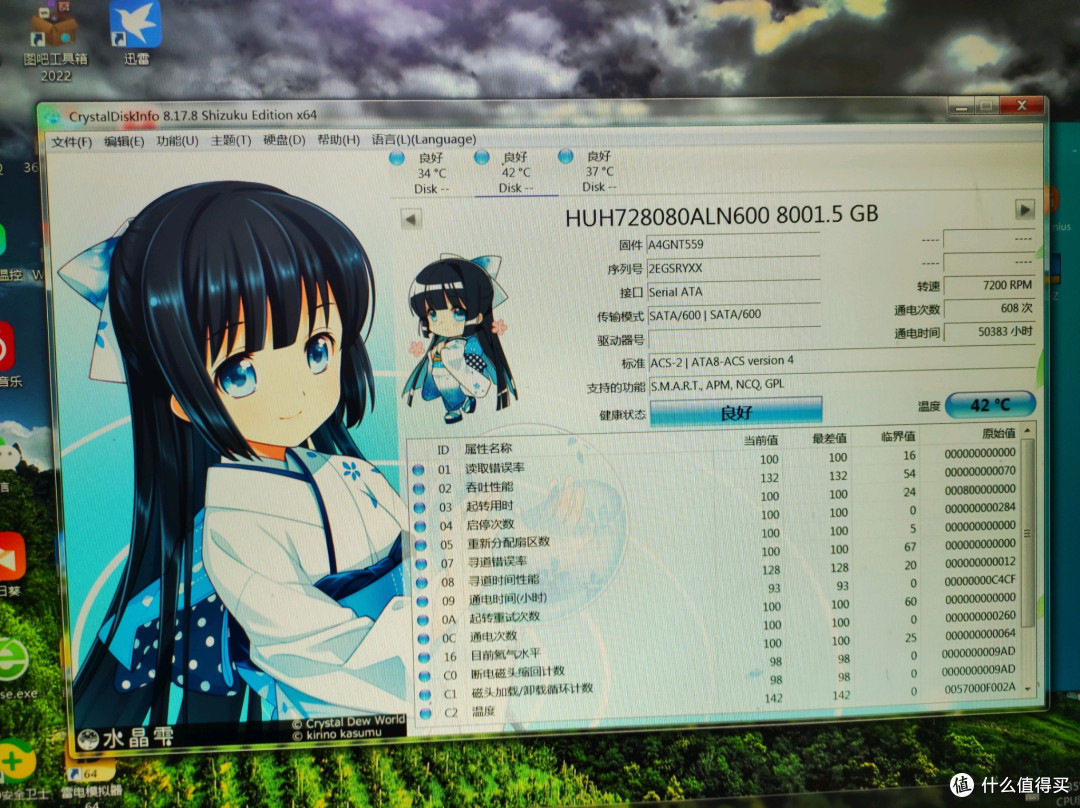Click status icon of 起转用时 row

tap(419, 508)
